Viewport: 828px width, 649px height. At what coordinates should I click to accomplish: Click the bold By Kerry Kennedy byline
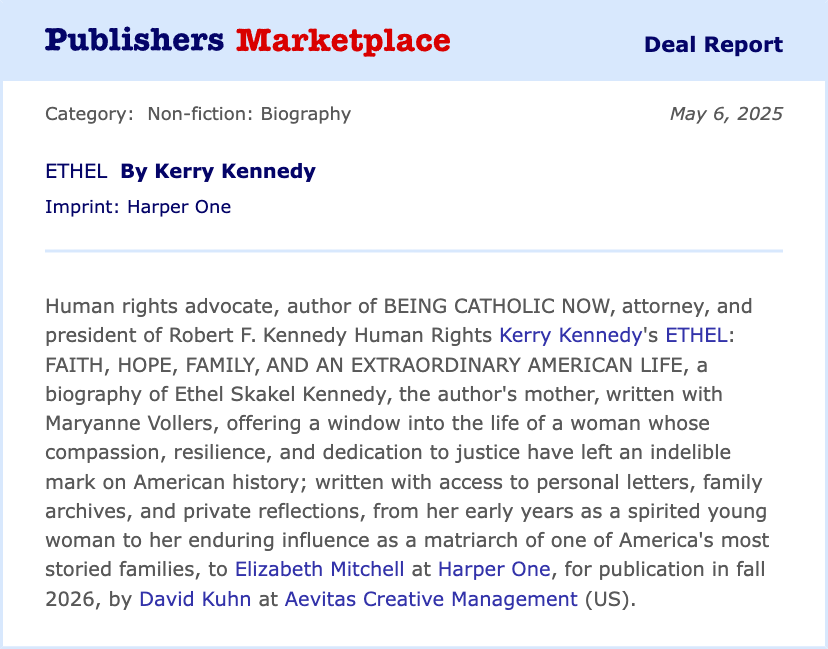(x=218, y=172)
